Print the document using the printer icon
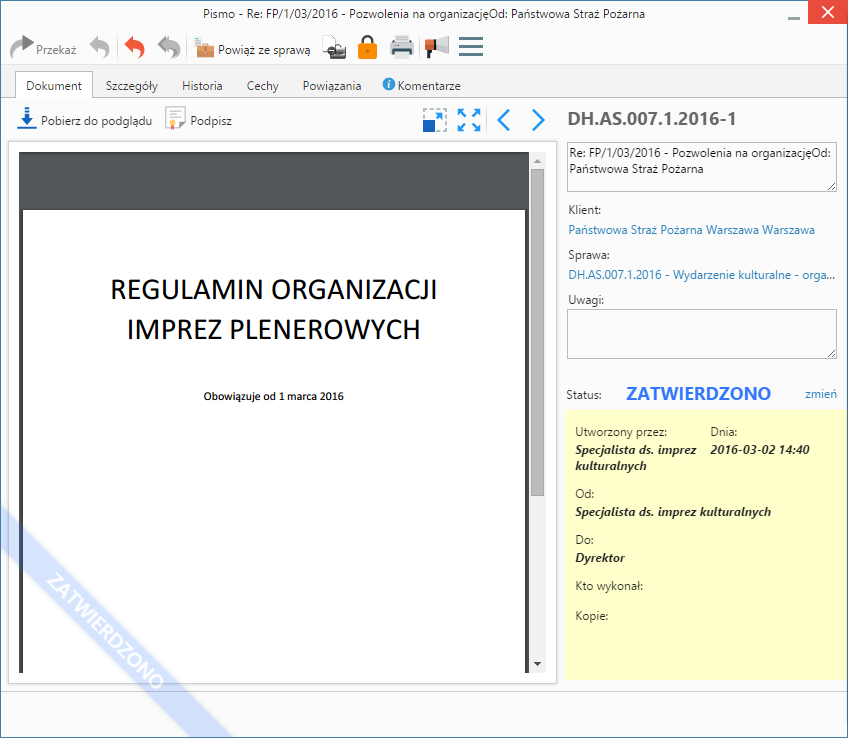The image size is (848, 738). (401, 47)
